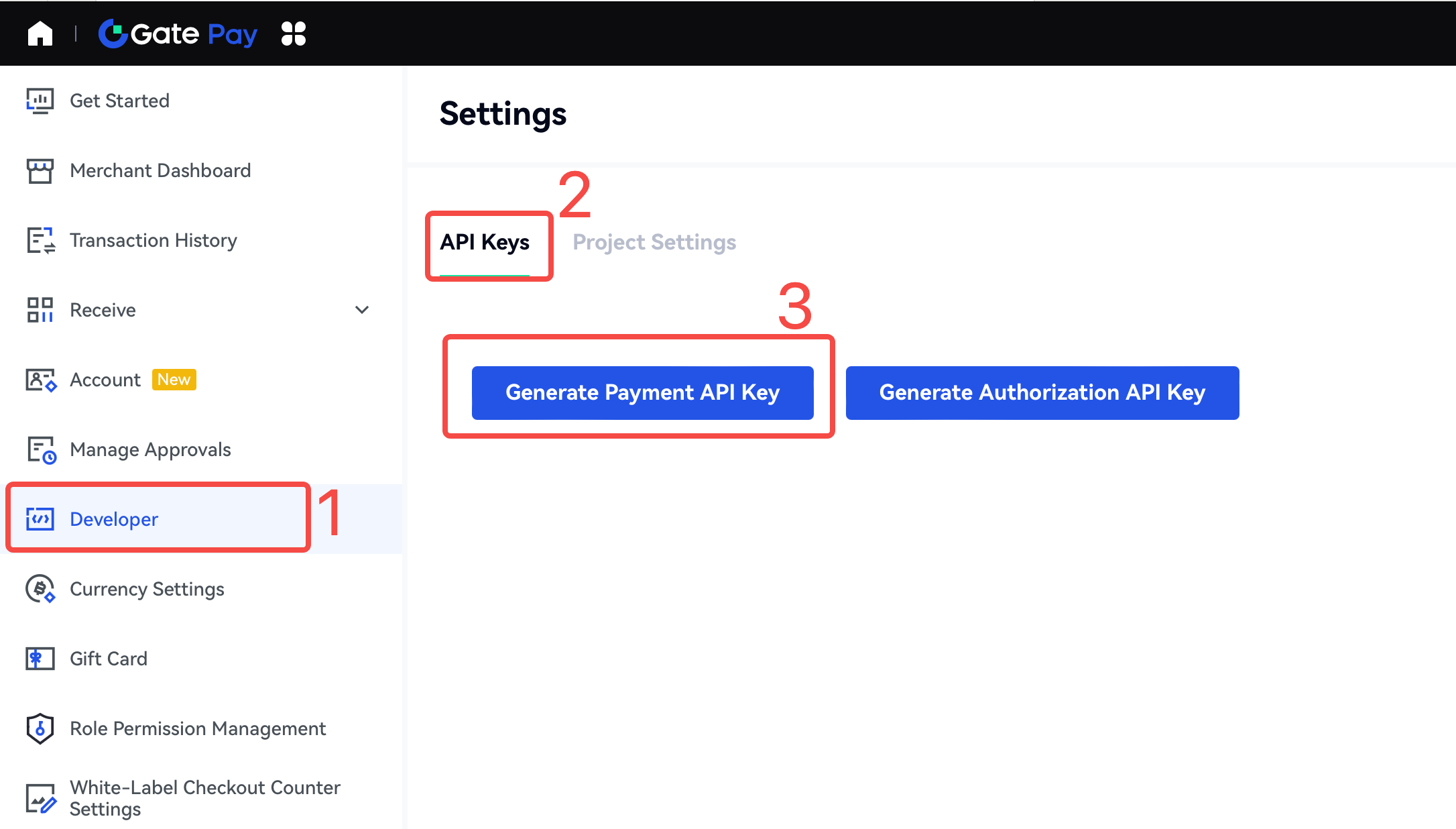Switch to the Project Settings tab
The width and height of the screenshot is (1456, 829).
pos(654,242)
